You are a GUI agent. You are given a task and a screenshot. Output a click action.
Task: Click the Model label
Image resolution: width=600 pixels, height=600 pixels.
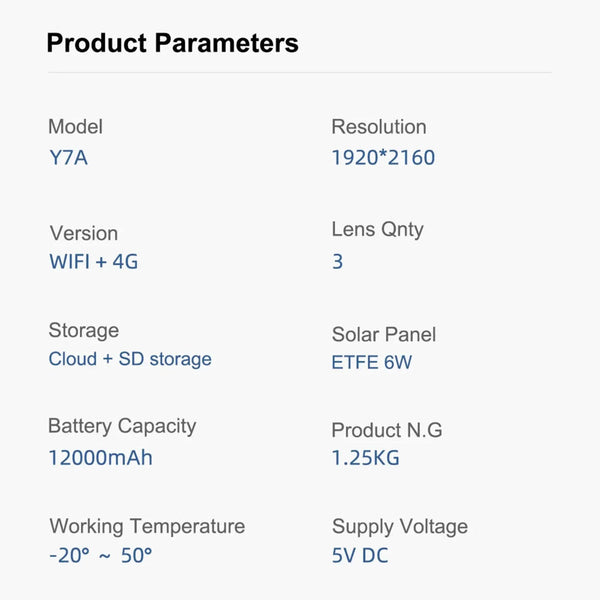75,127
